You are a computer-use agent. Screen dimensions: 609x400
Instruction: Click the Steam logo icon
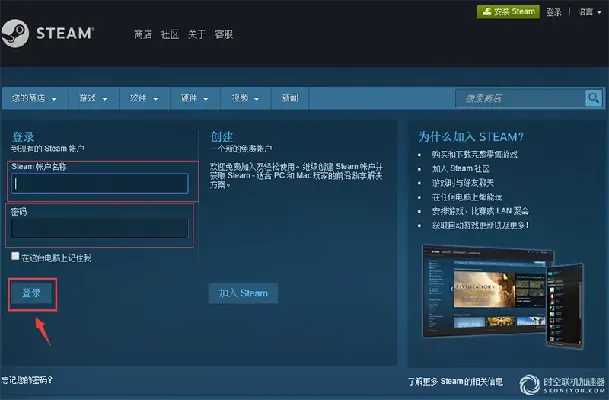15,33
